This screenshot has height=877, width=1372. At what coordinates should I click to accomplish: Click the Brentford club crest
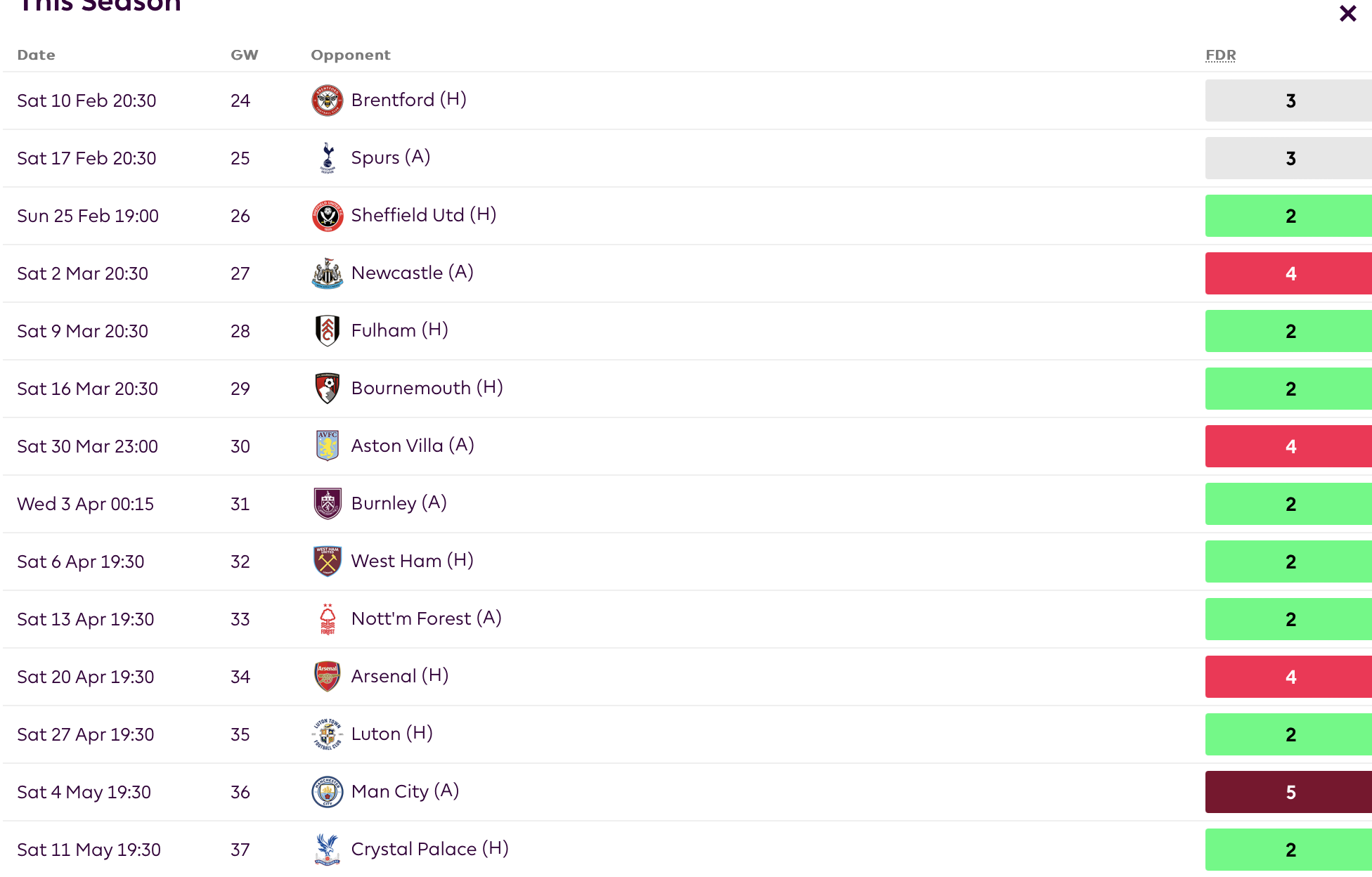click(x=328, y=100)
